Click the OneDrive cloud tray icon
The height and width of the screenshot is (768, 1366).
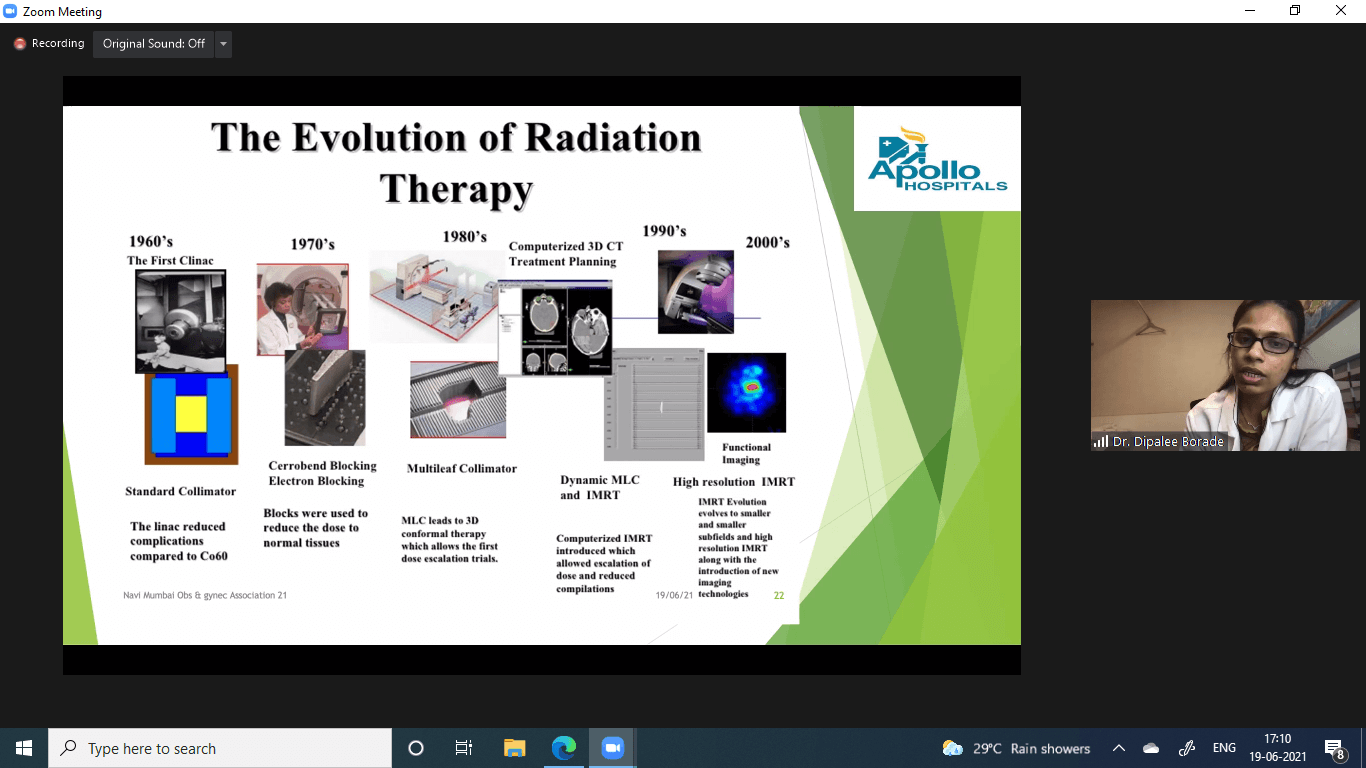(x=1151, y=748)
